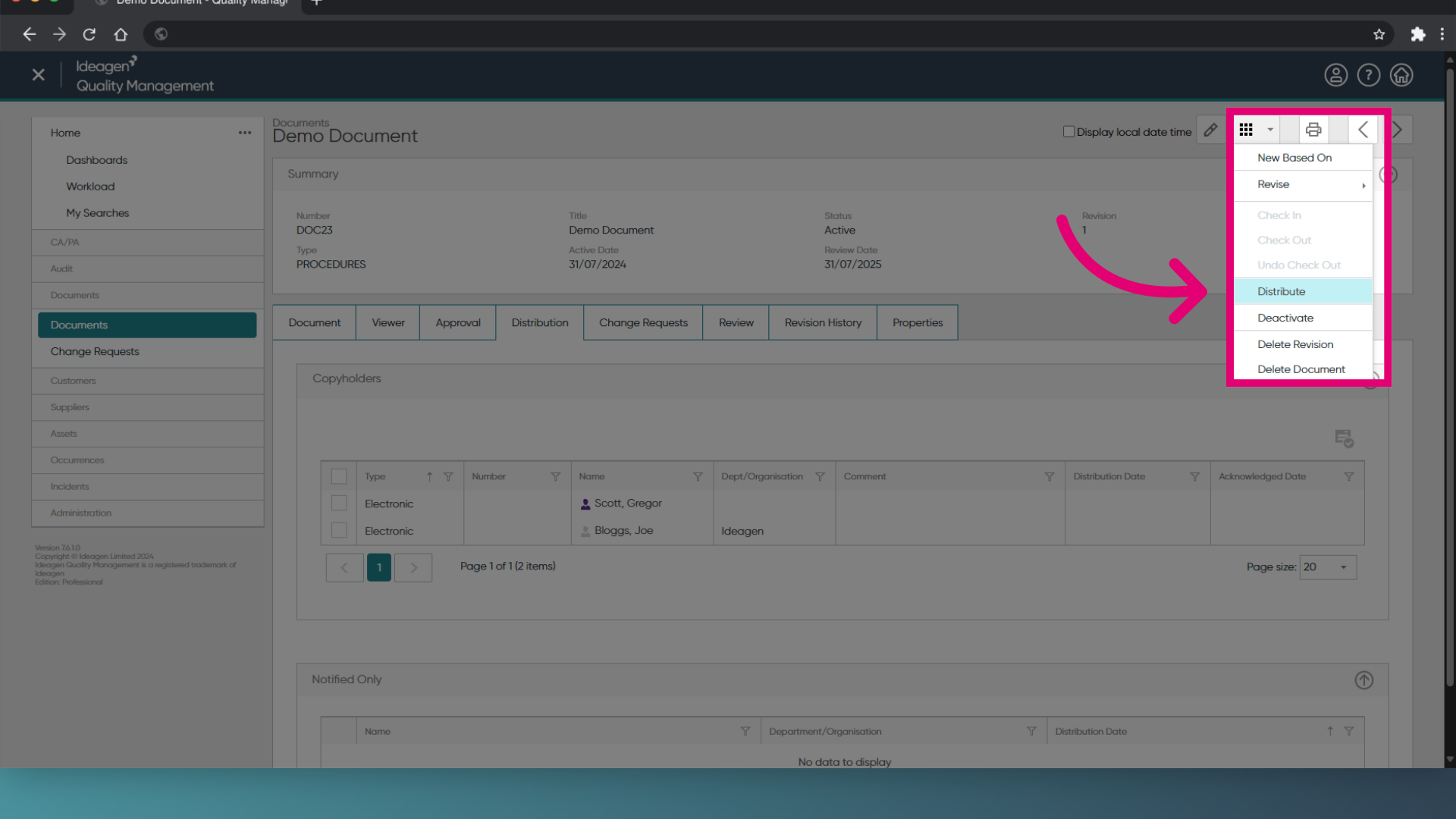Image resolution: width=1456 pixels, height=819 pixels.
Task: Open the browser extensions puzzle icon
Action: pyautogui.click(x=1418, y=34)
